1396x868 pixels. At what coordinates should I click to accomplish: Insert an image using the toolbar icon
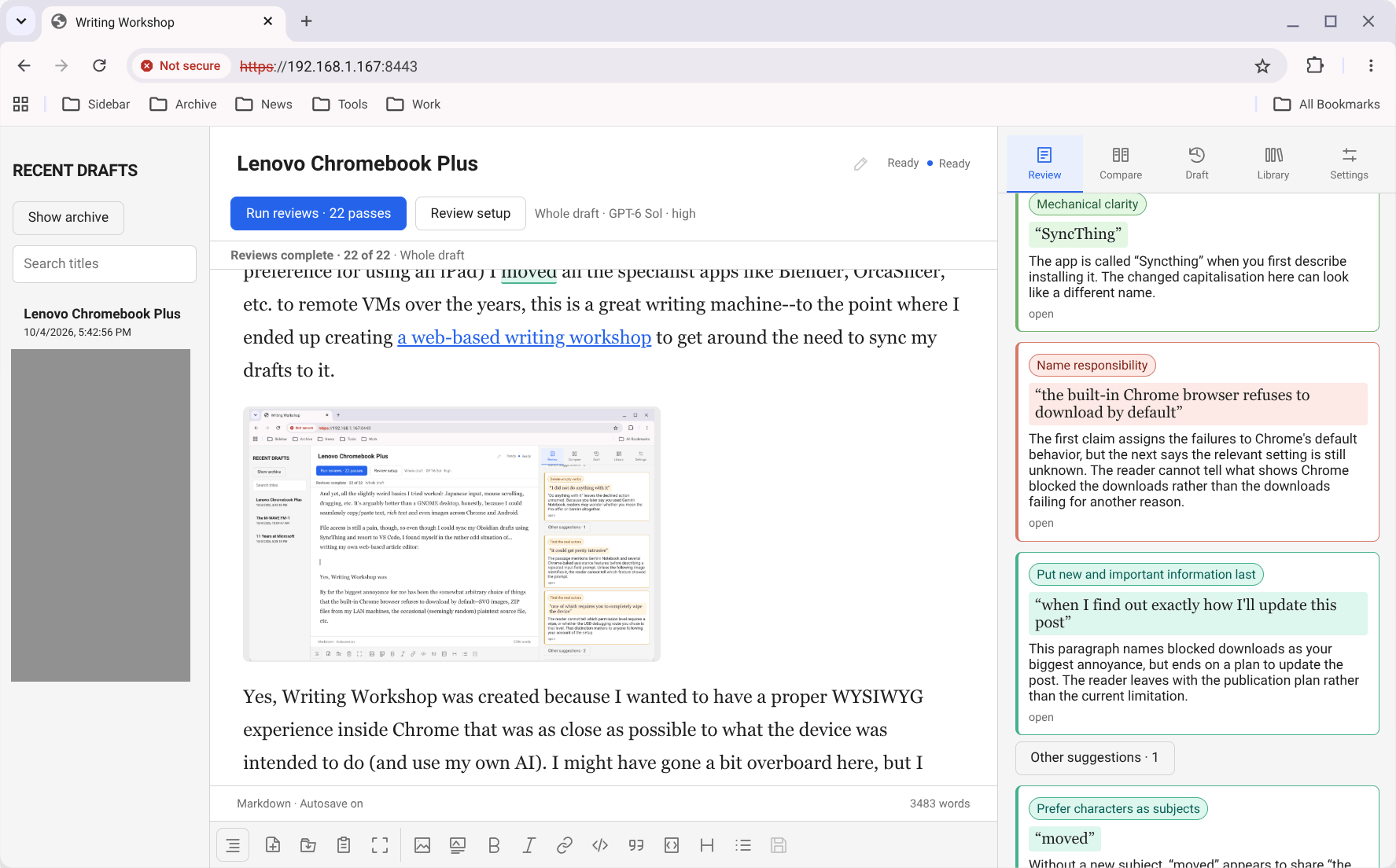[x=422, y=845]
